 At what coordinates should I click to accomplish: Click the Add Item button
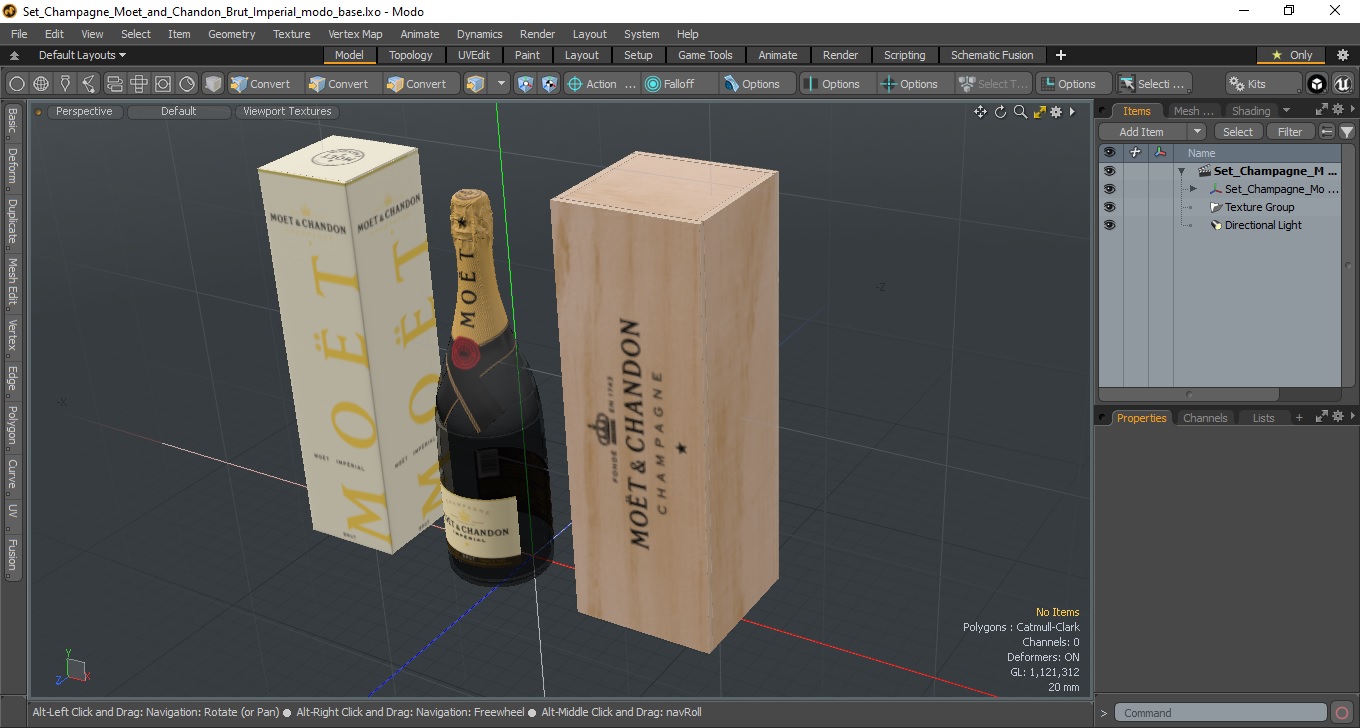[x=1141, y=132]
